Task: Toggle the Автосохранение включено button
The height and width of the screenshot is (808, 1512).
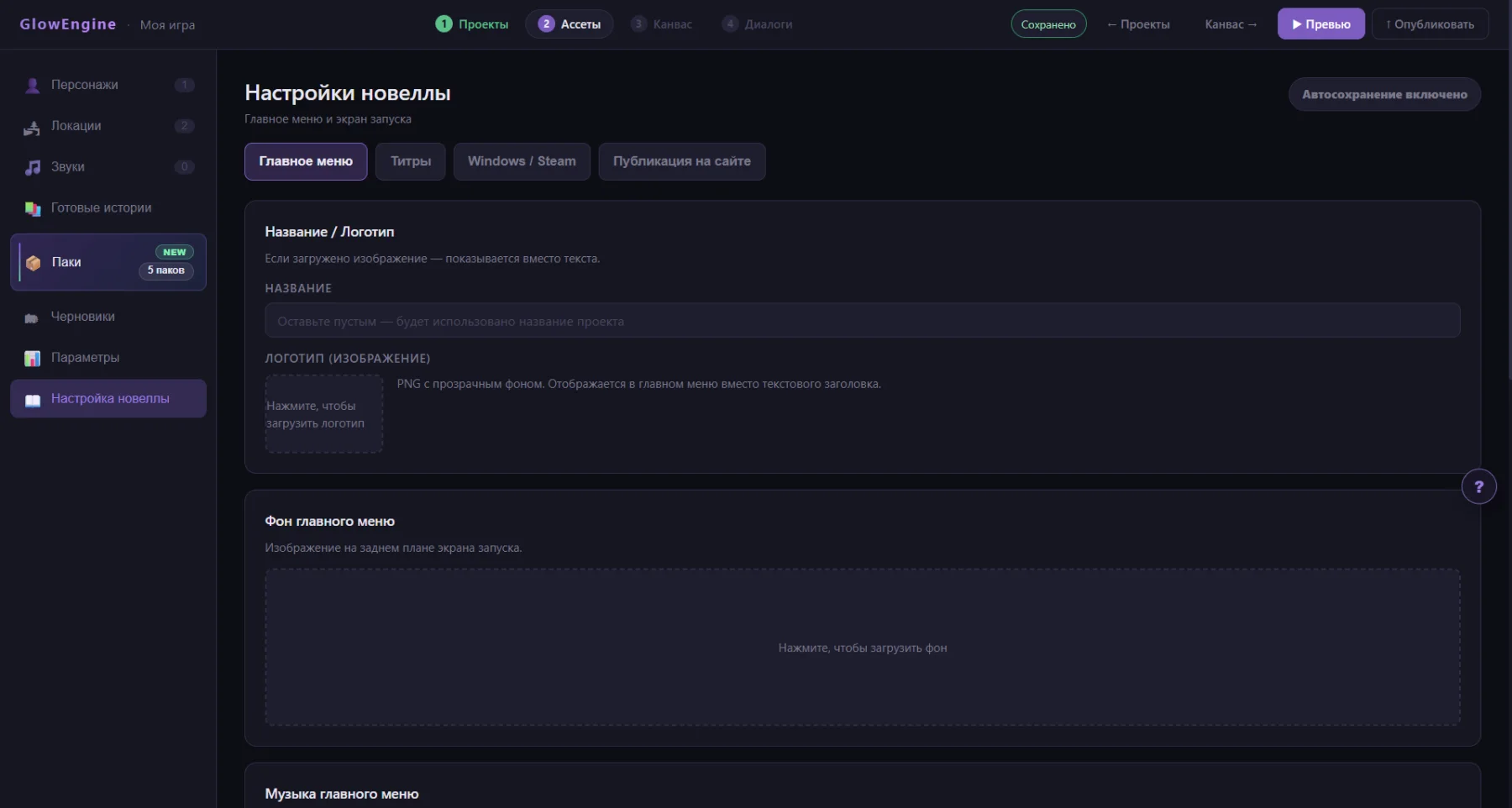Action: point(1384,94)
